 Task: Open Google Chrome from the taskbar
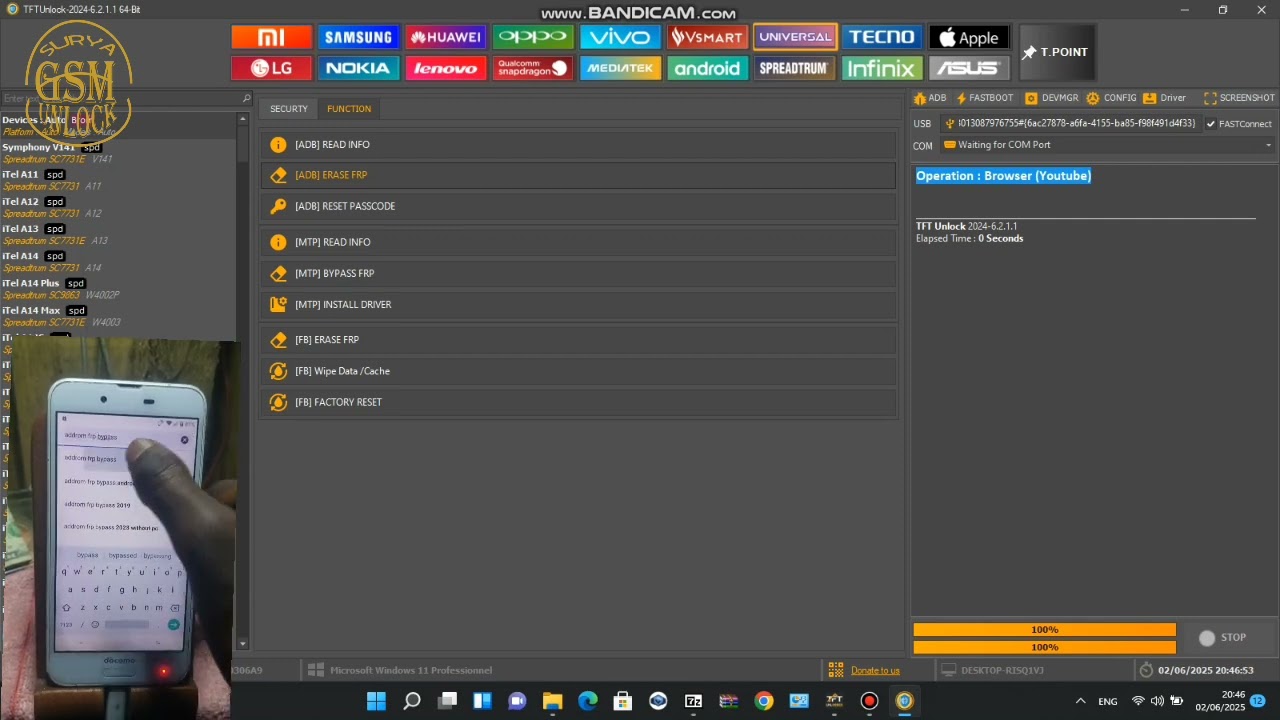764,701
